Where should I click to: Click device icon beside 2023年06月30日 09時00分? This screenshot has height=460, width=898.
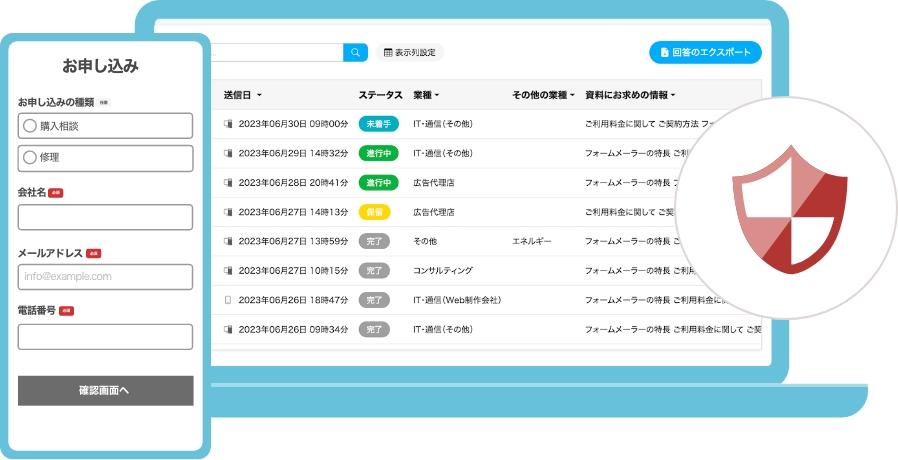(228, 124)
